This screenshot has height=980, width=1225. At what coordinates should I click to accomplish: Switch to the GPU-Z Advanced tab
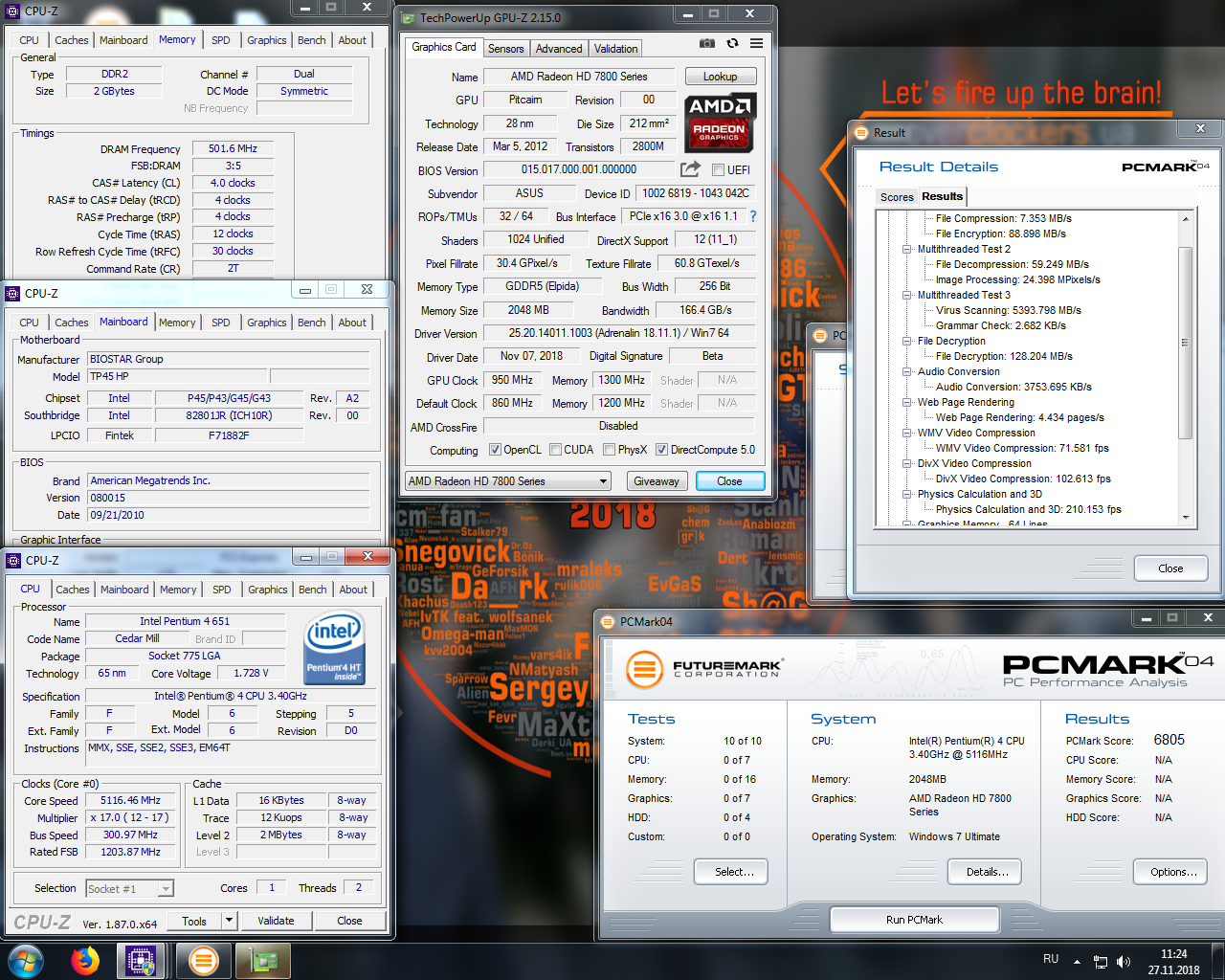coord(559,49)
